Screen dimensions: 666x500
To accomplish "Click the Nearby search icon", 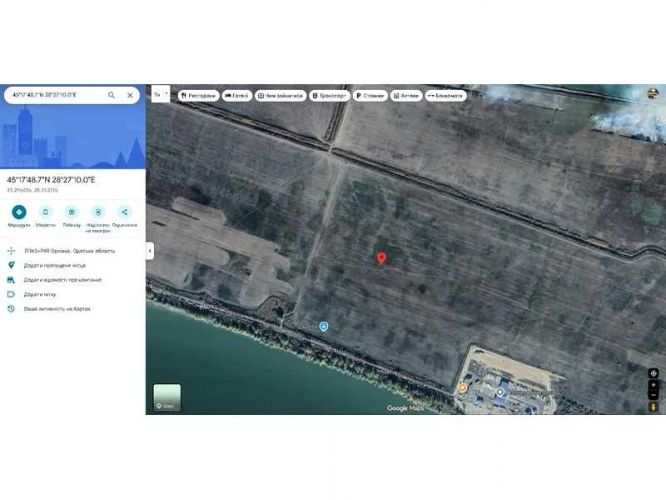I will pos(71,212).
